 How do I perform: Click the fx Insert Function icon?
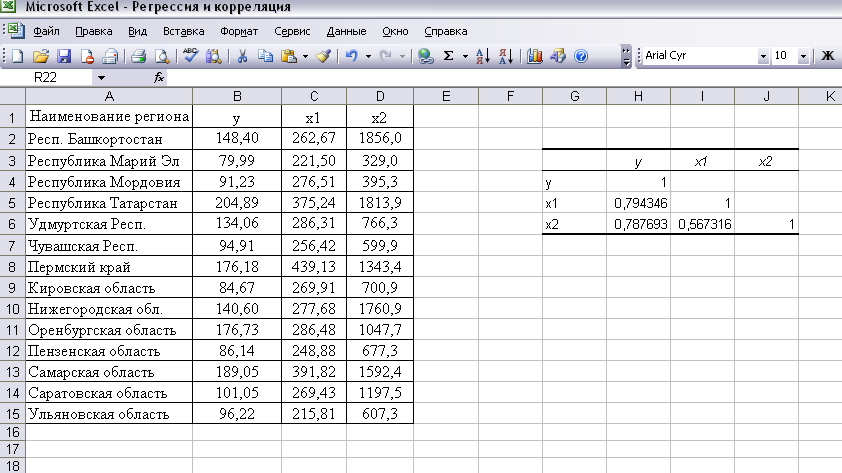pos(159,77)
